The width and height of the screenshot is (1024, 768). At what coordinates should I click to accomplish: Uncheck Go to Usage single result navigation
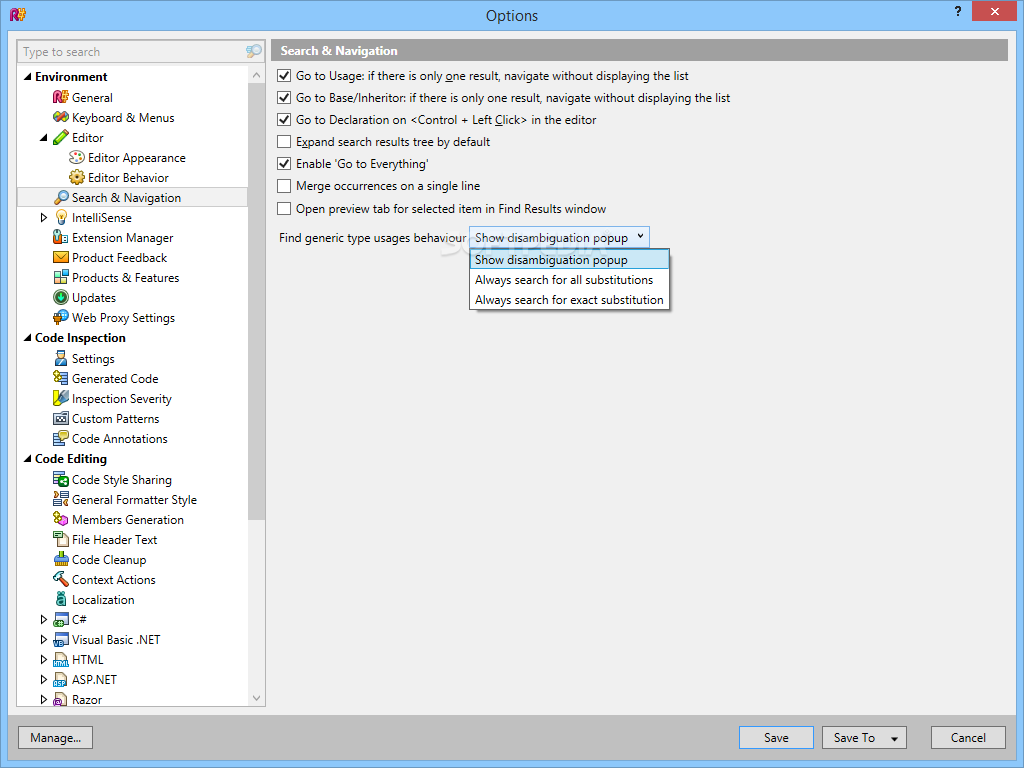coord(284,76)
